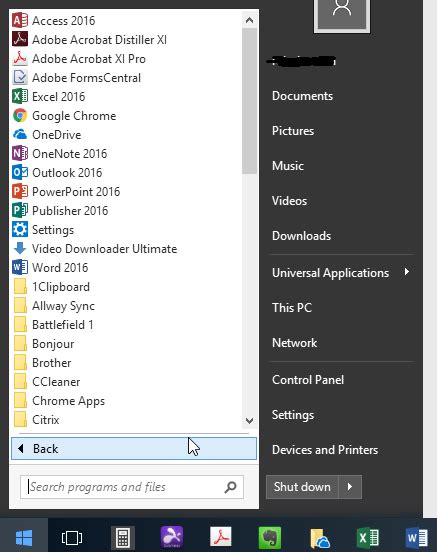Click the programs list scroll down arrow
The image size is (437, 552).
click(249, 420)
